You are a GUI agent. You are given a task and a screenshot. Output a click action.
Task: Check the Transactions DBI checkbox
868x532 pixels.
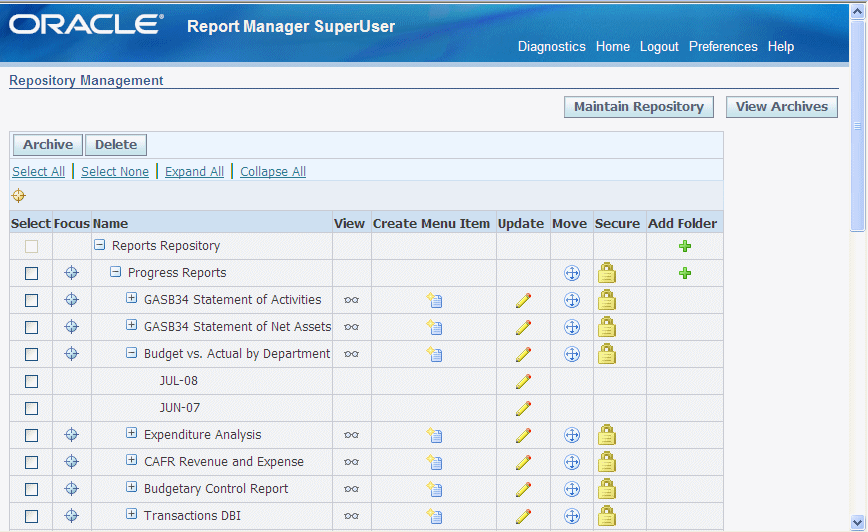coord(32,516)
